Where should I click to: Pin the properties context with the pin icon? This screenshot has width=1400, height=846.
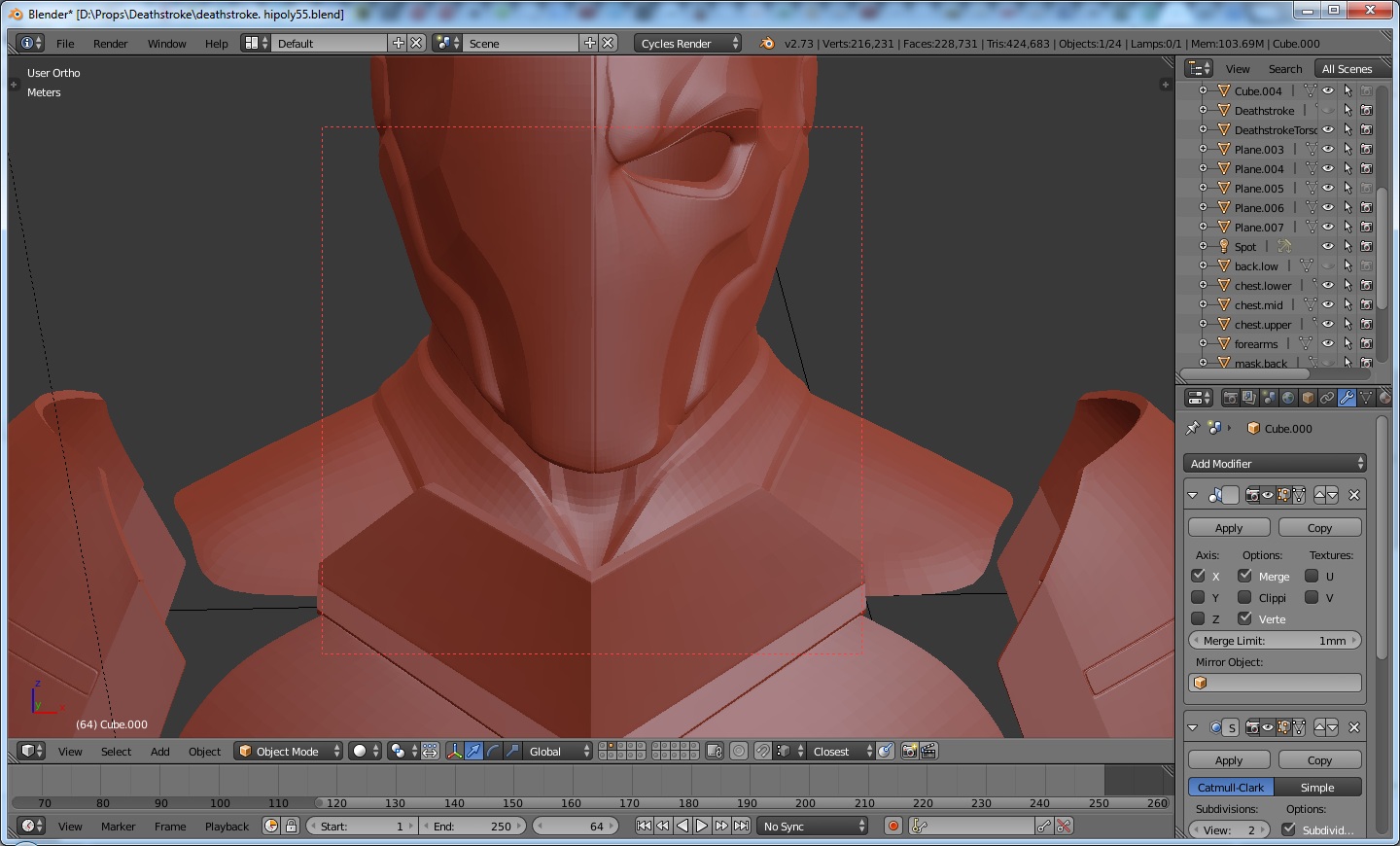[x=1193, y=428]
